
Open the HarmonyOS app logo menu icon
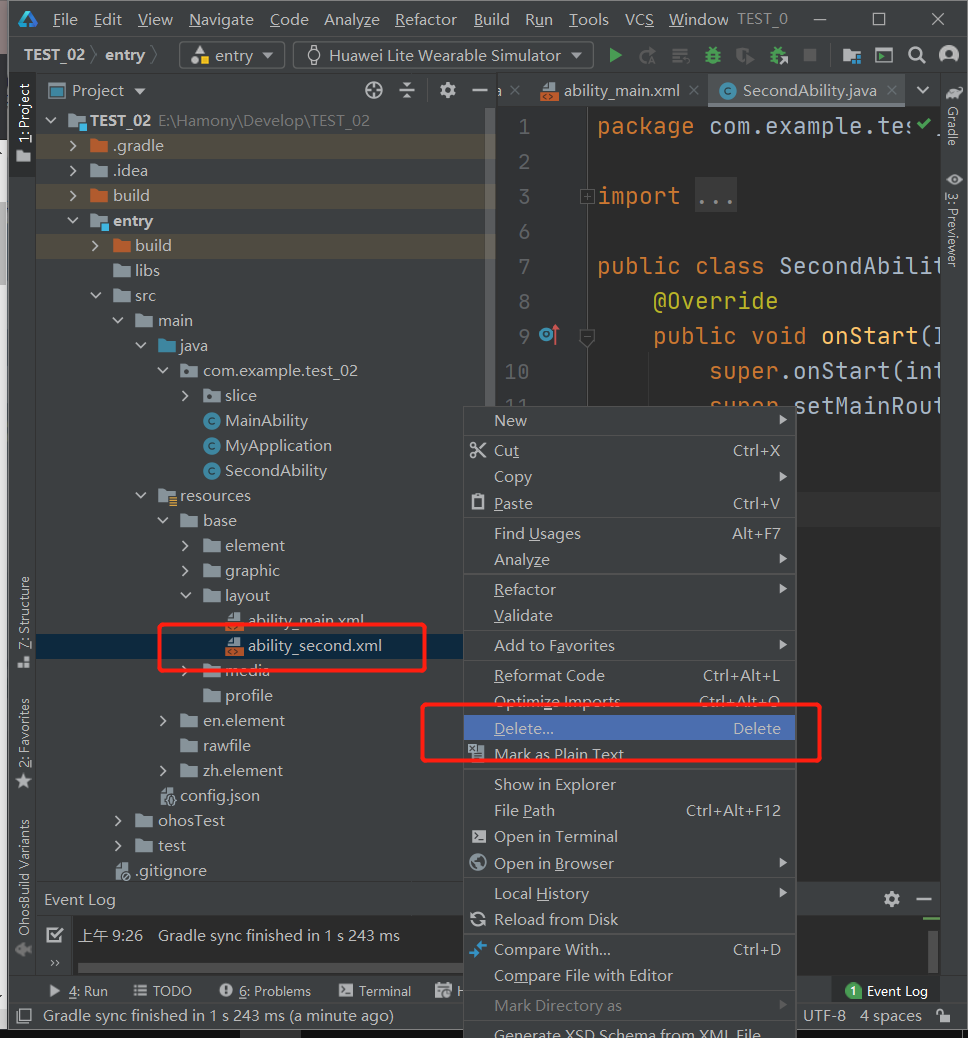[x=27, y=19]
